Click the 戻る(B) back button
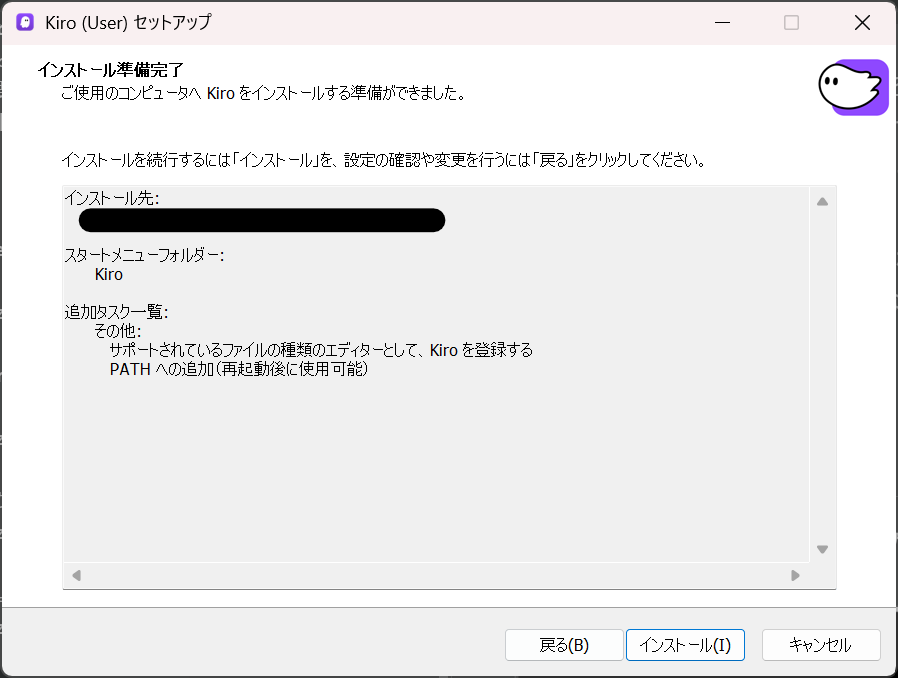 564,645
